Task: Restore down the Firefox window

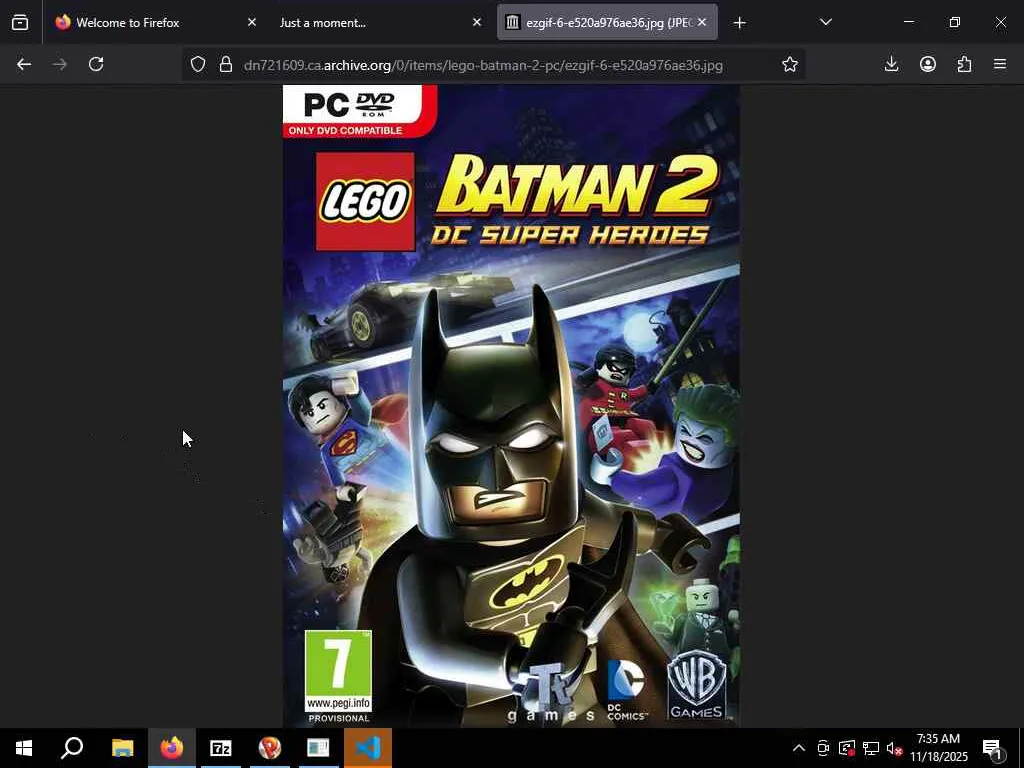Action: point(955,22)
